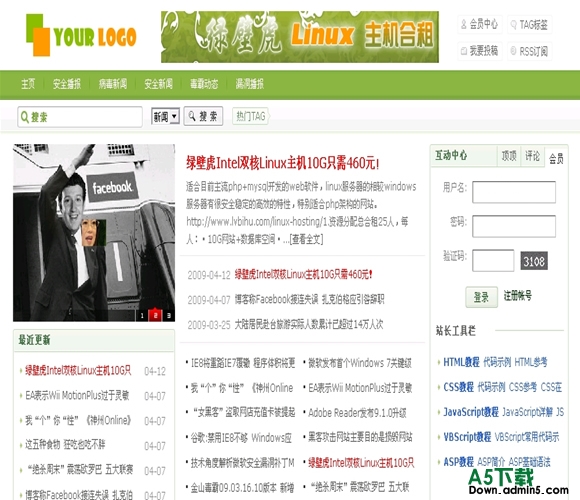Click 注册帐号 register link

[518, 295]
